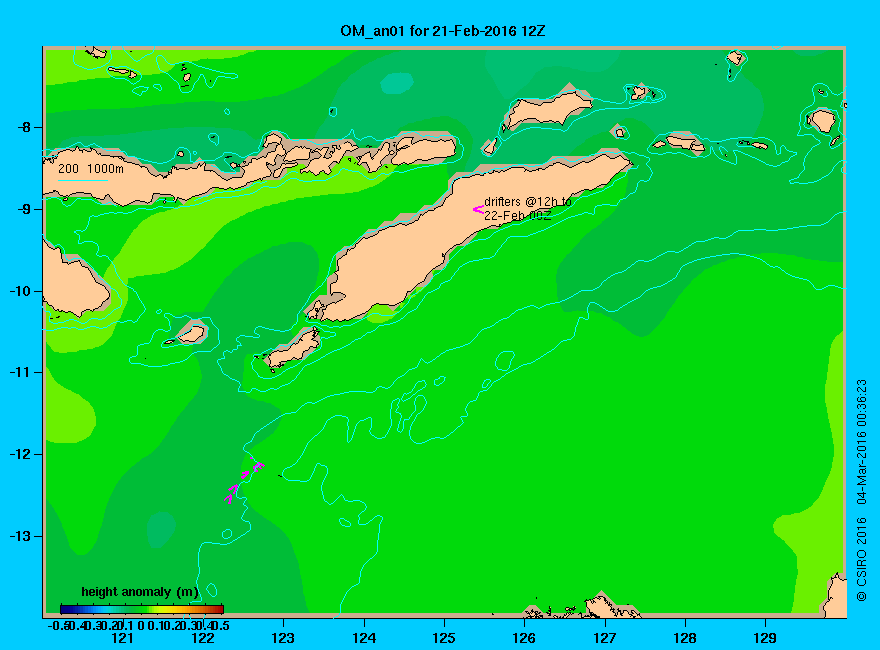Click the cyan contour legend line sample
Screen dimensions: 880x650
pos(82,180)
